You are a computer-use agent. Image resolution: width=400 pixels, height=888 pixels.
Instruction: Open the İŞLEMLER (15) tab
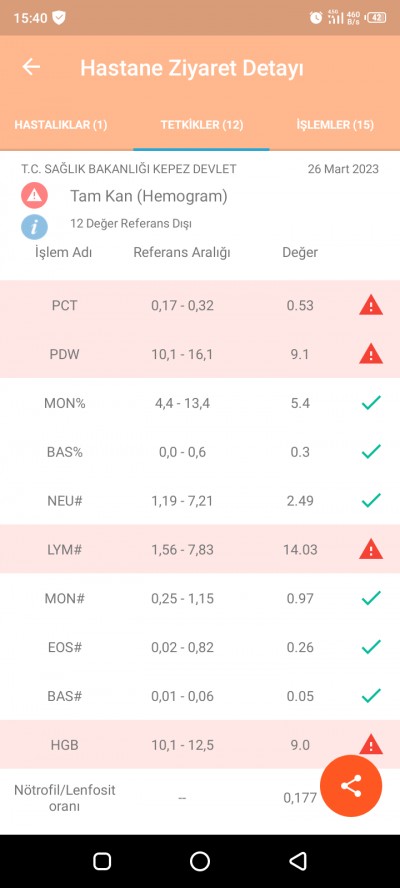[335, 125]
